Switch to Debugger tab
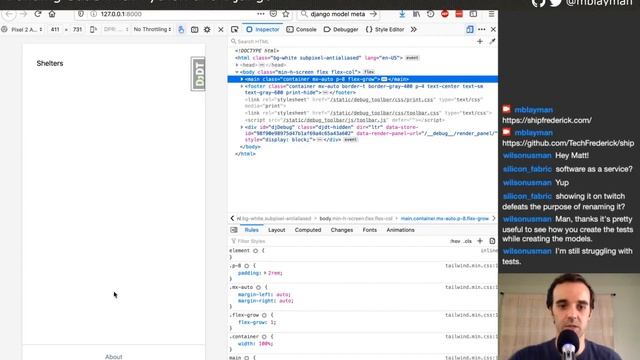The image size is (640, 360). click(341, 29)
